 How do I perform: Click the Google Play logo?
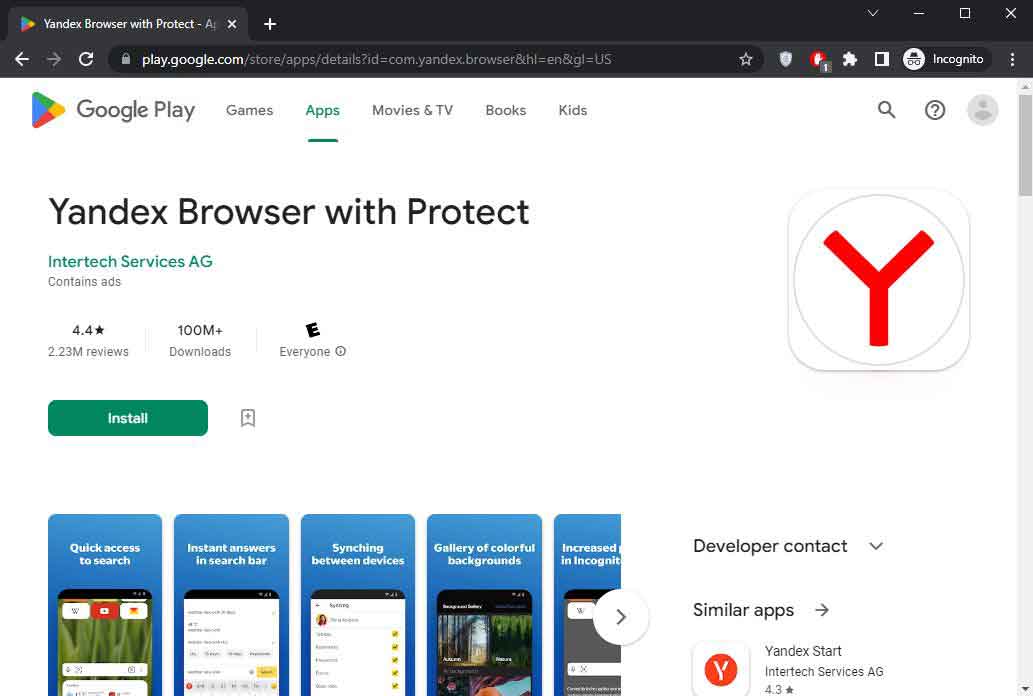113,110
